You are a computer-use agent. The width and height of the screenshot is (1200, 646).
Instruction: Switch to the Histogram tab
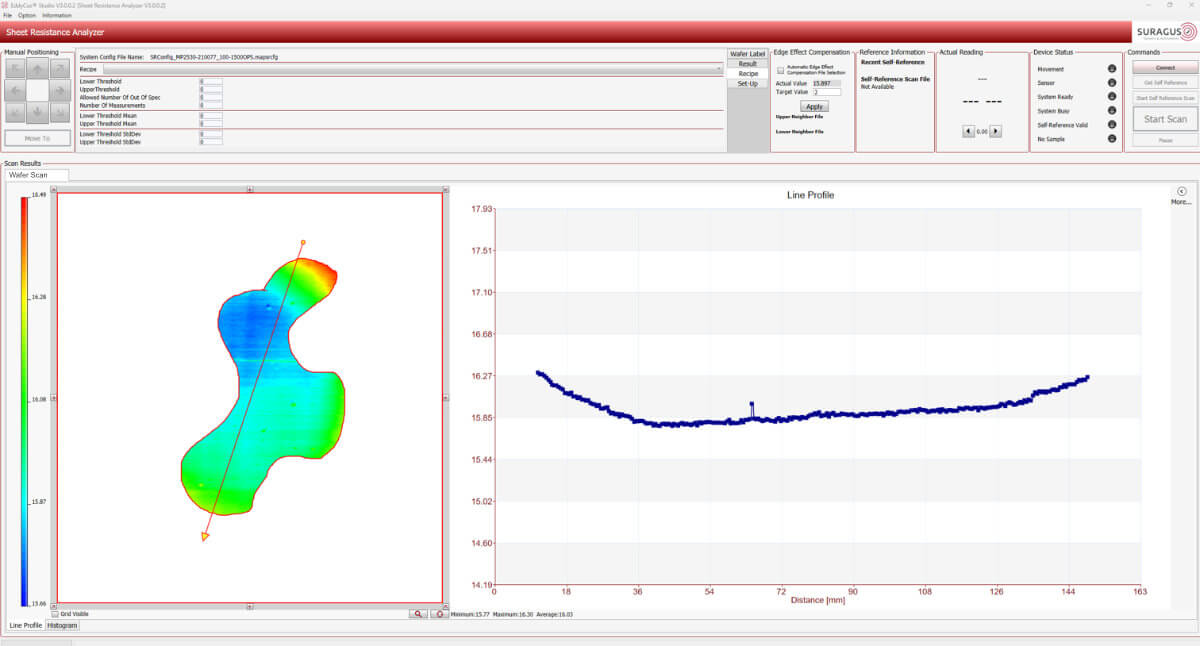coord(62,625)
